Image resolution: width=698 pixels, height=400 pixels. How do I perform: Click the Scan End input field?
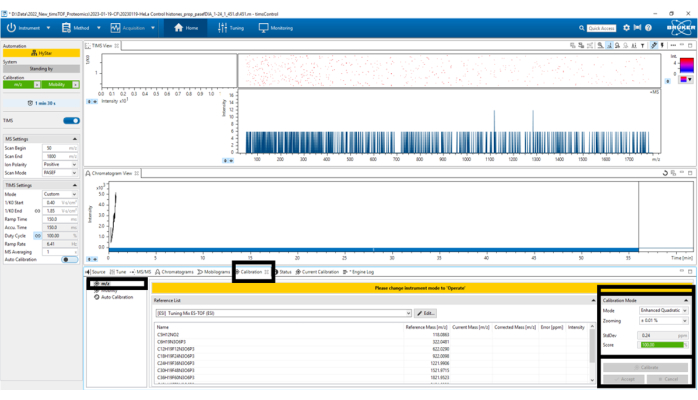tap(60, 156)
